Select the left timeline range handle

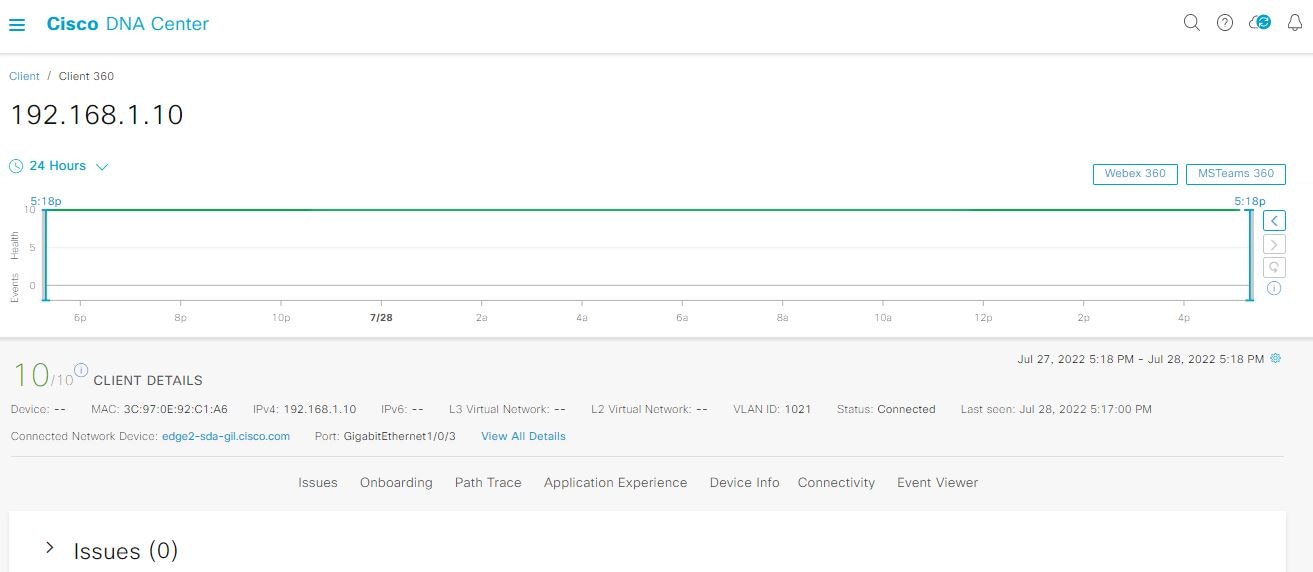coord(45,253)
